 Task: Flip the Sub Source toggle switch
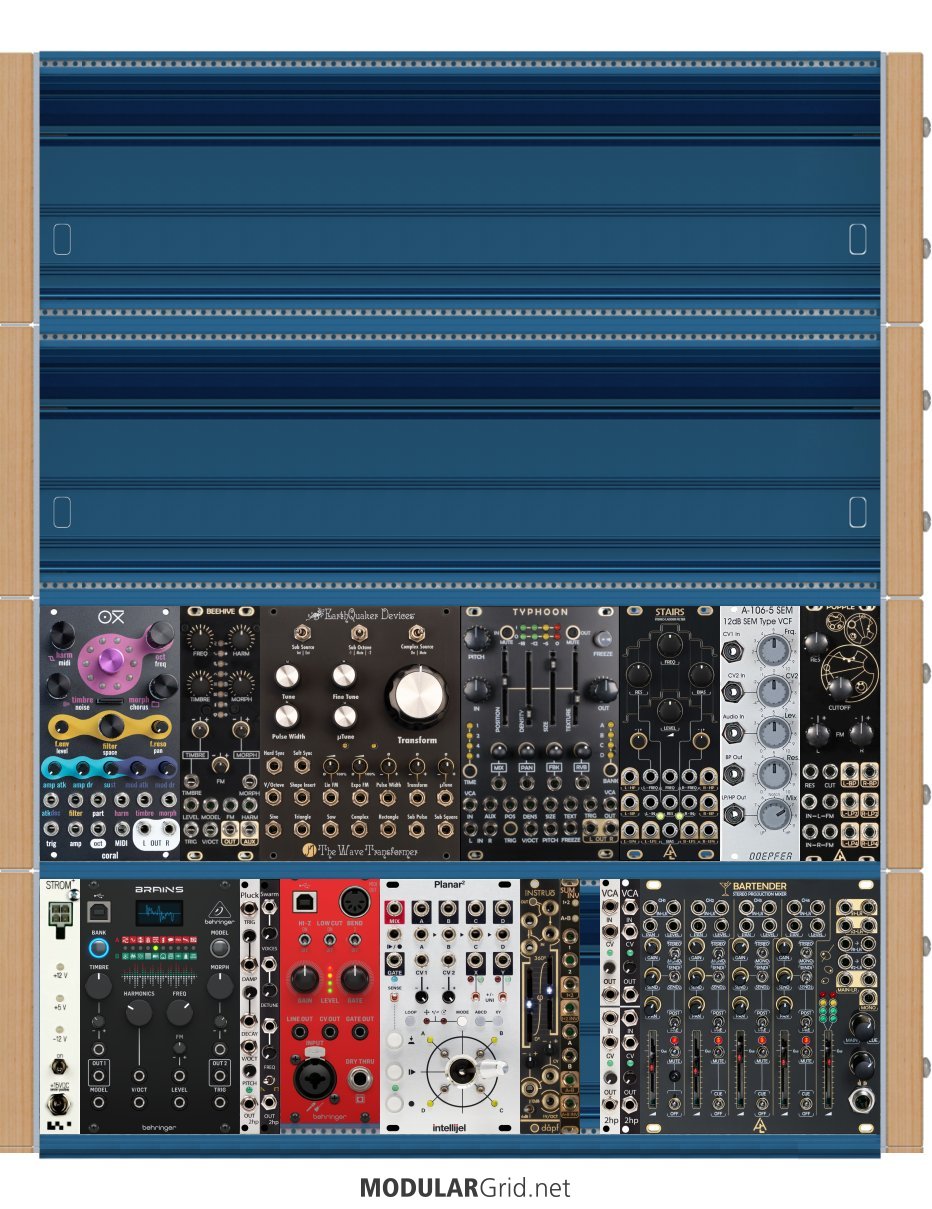coord(301,634)
